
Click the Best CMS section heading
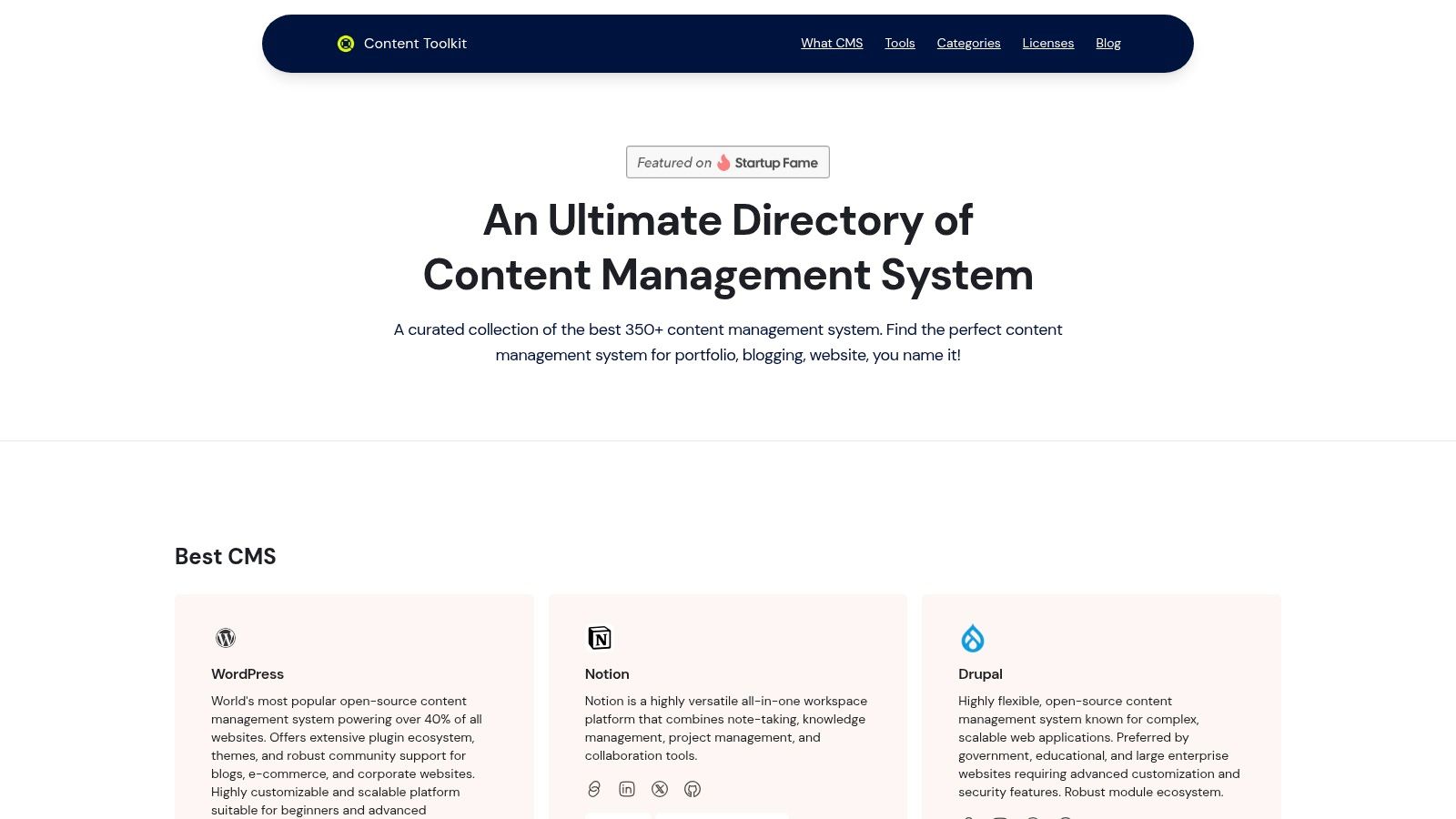[x=226, y=556]
